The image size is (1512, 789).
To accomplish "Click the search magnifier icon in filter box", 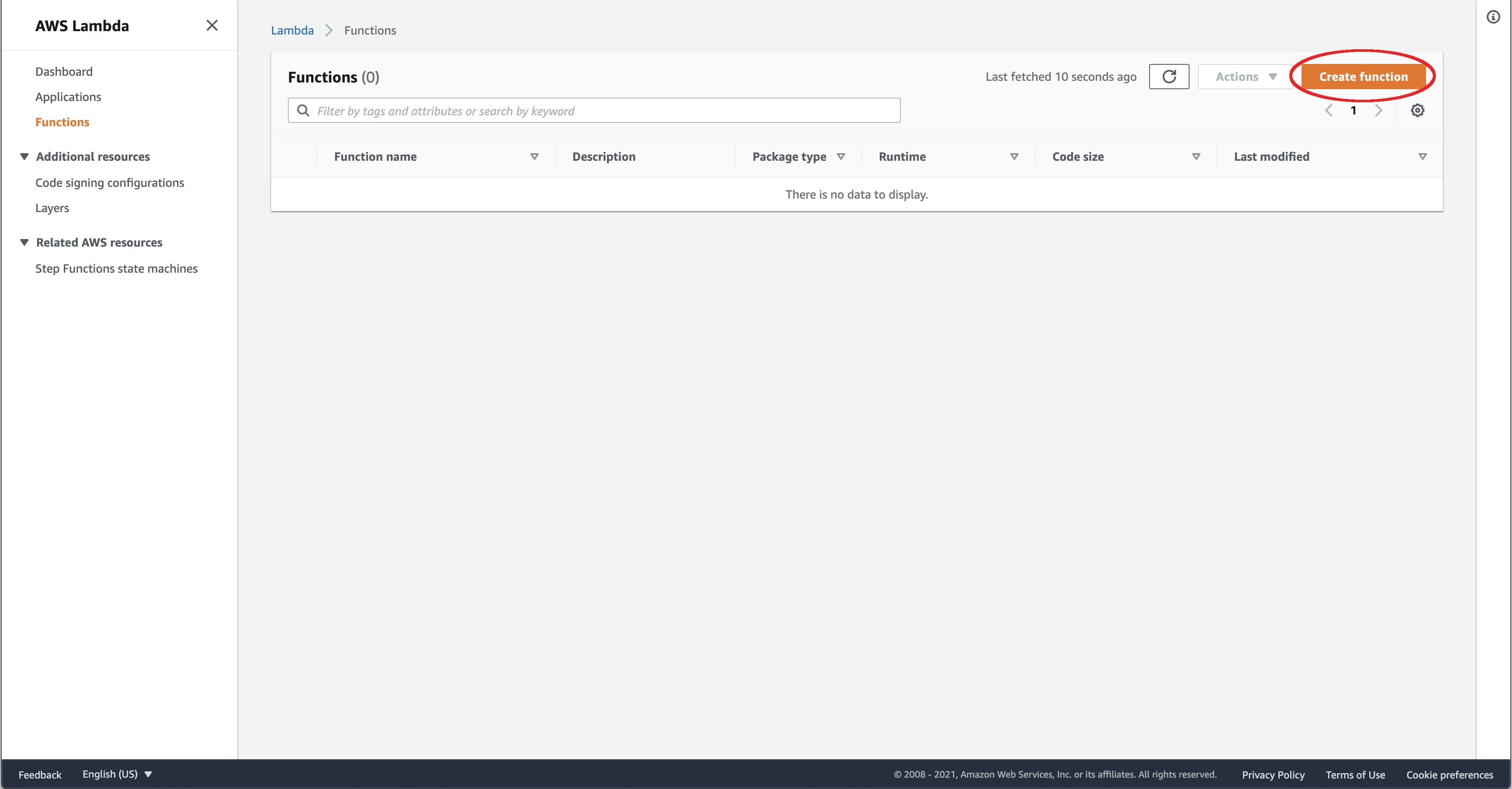I will click(303, 110).
